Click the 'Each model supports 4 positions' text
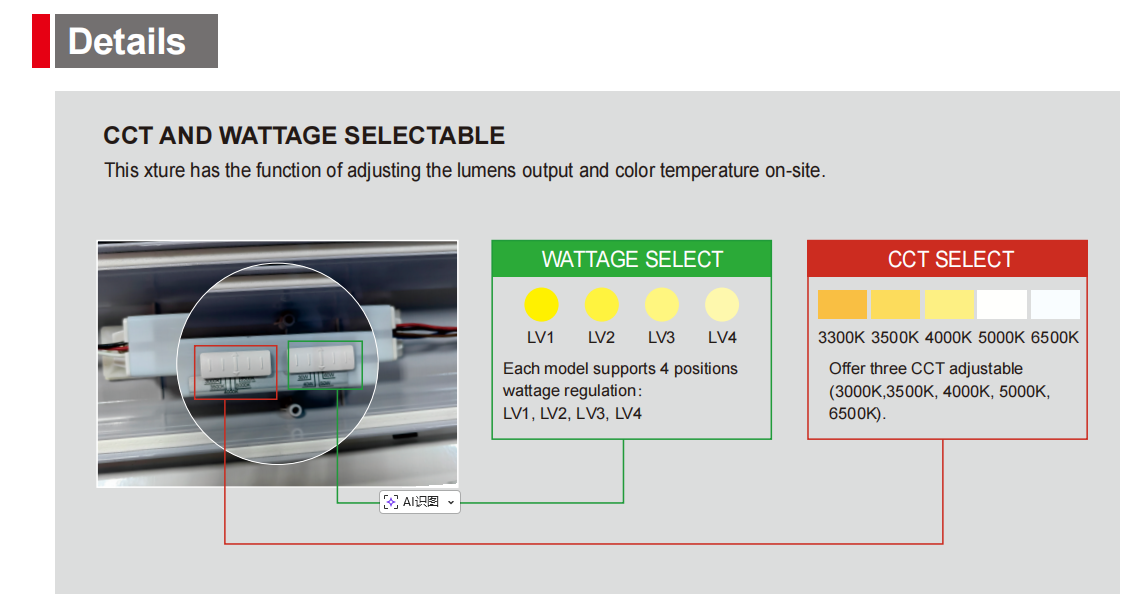This screenshot has height=610, width=1133. [620, 368]
